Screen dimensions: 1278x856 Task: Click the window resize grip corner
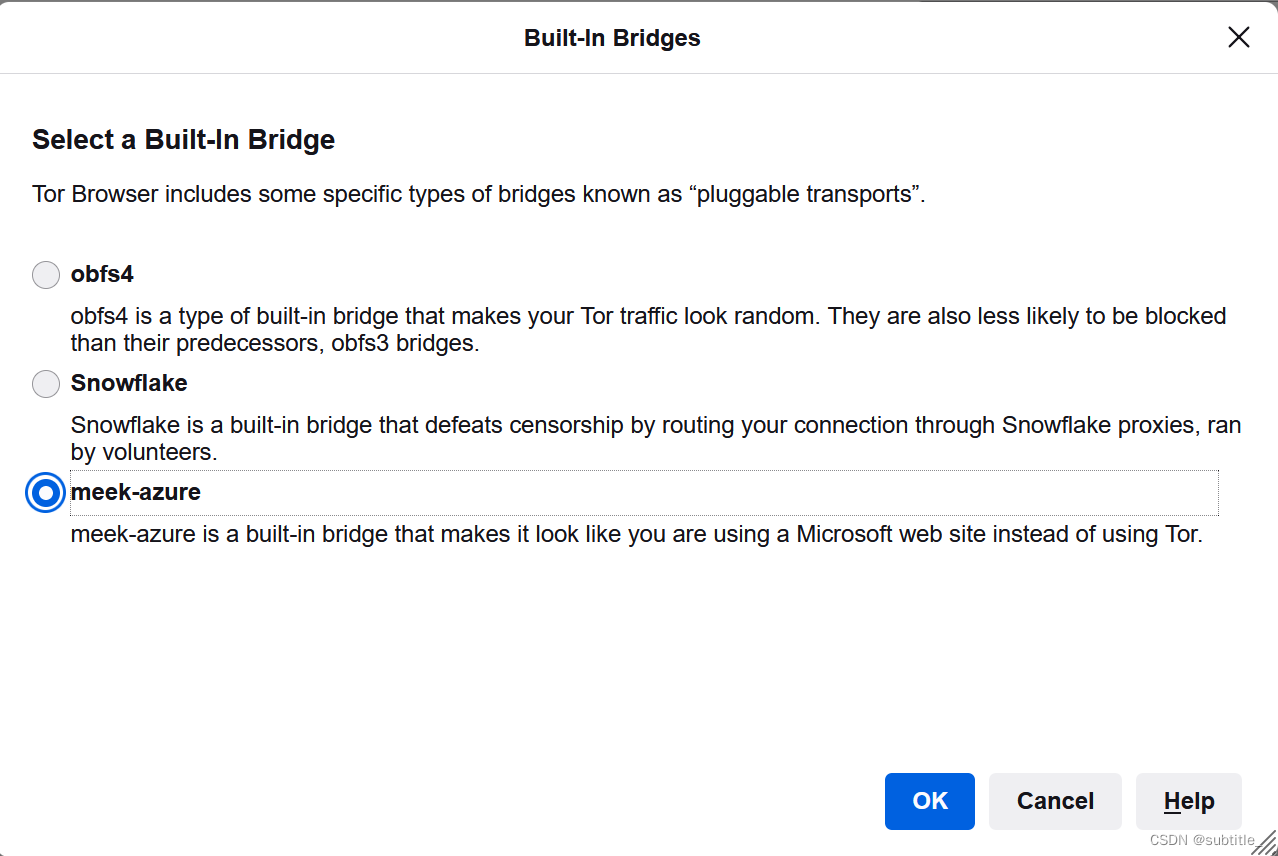(1265, 843)
